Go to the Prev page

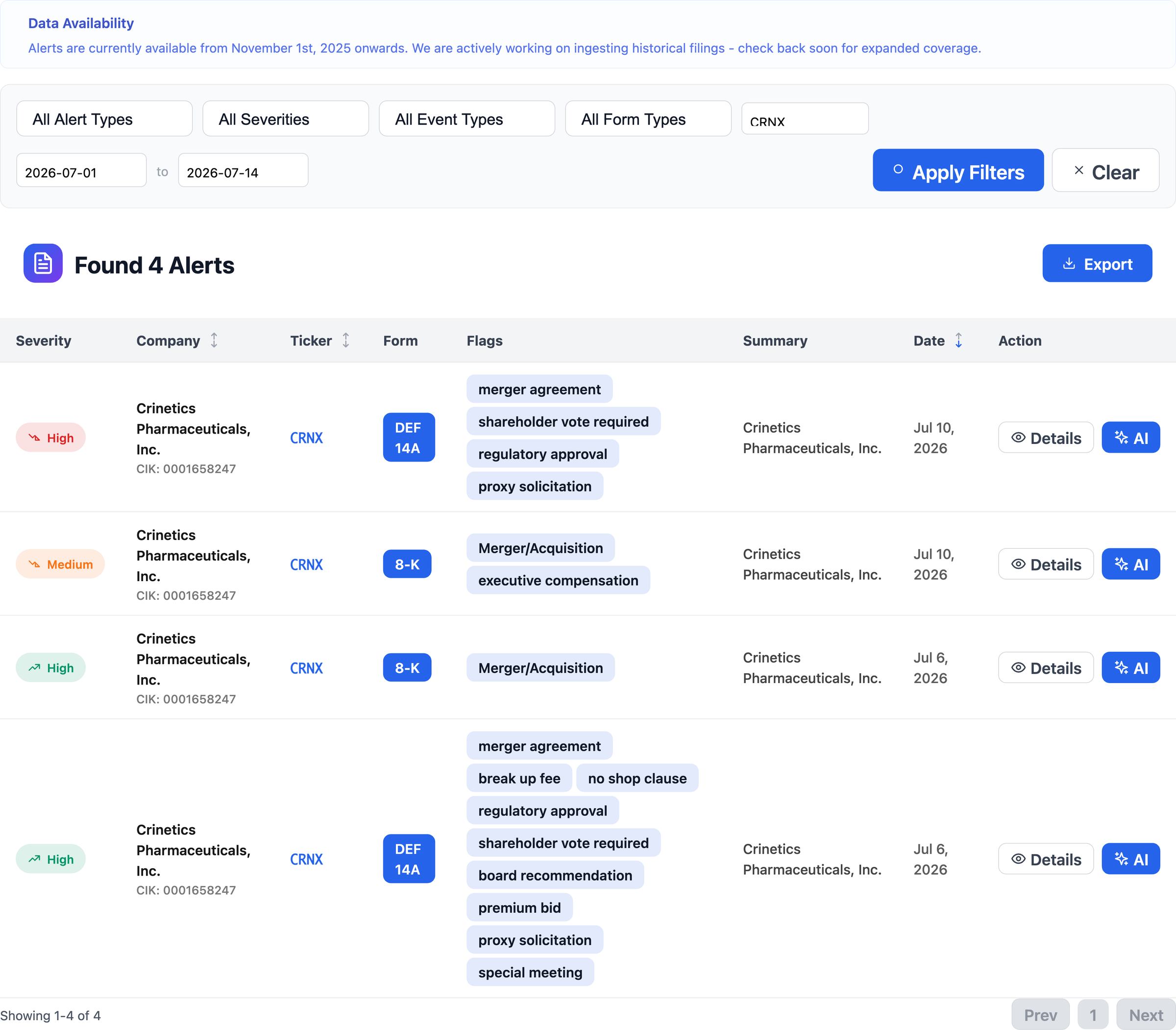pyautogui.click(x=1040, y=1015)
